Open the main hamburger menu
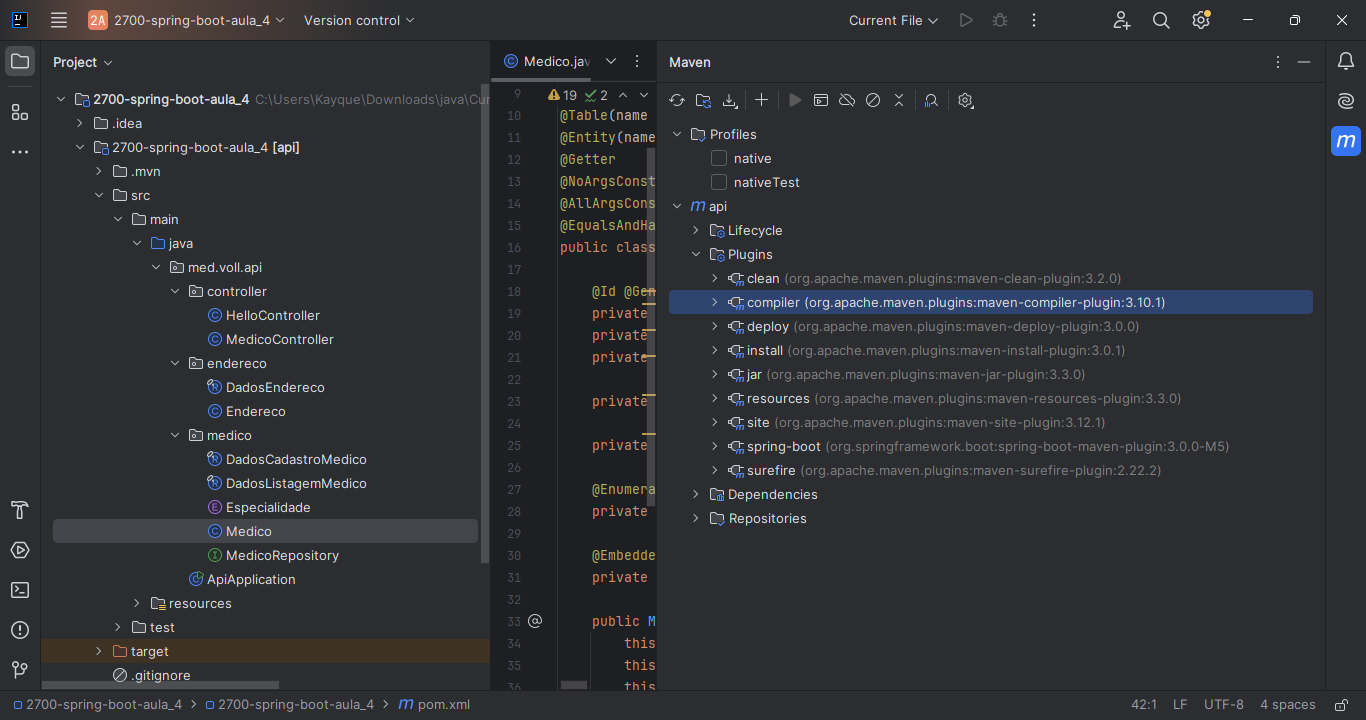This screenshot has width=1366, height=720. click(59, 20)
